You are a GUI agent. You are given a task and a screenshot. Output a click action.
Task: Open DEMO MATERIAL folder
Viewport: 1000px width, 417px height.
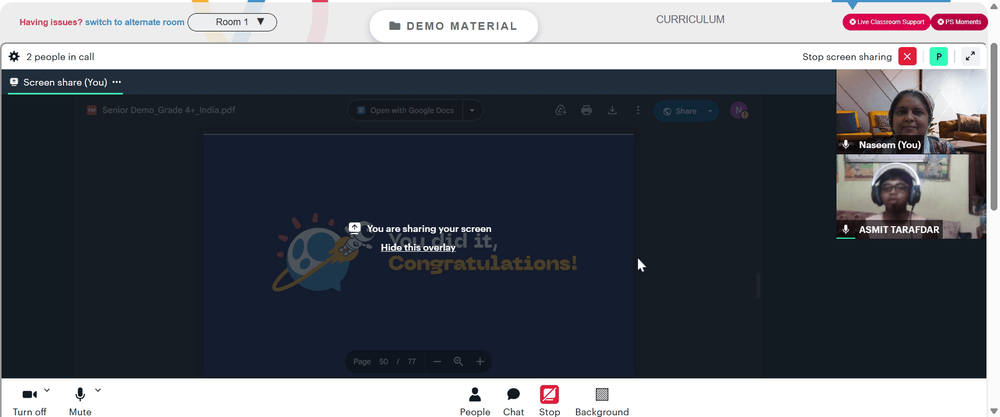coord(453,26)
